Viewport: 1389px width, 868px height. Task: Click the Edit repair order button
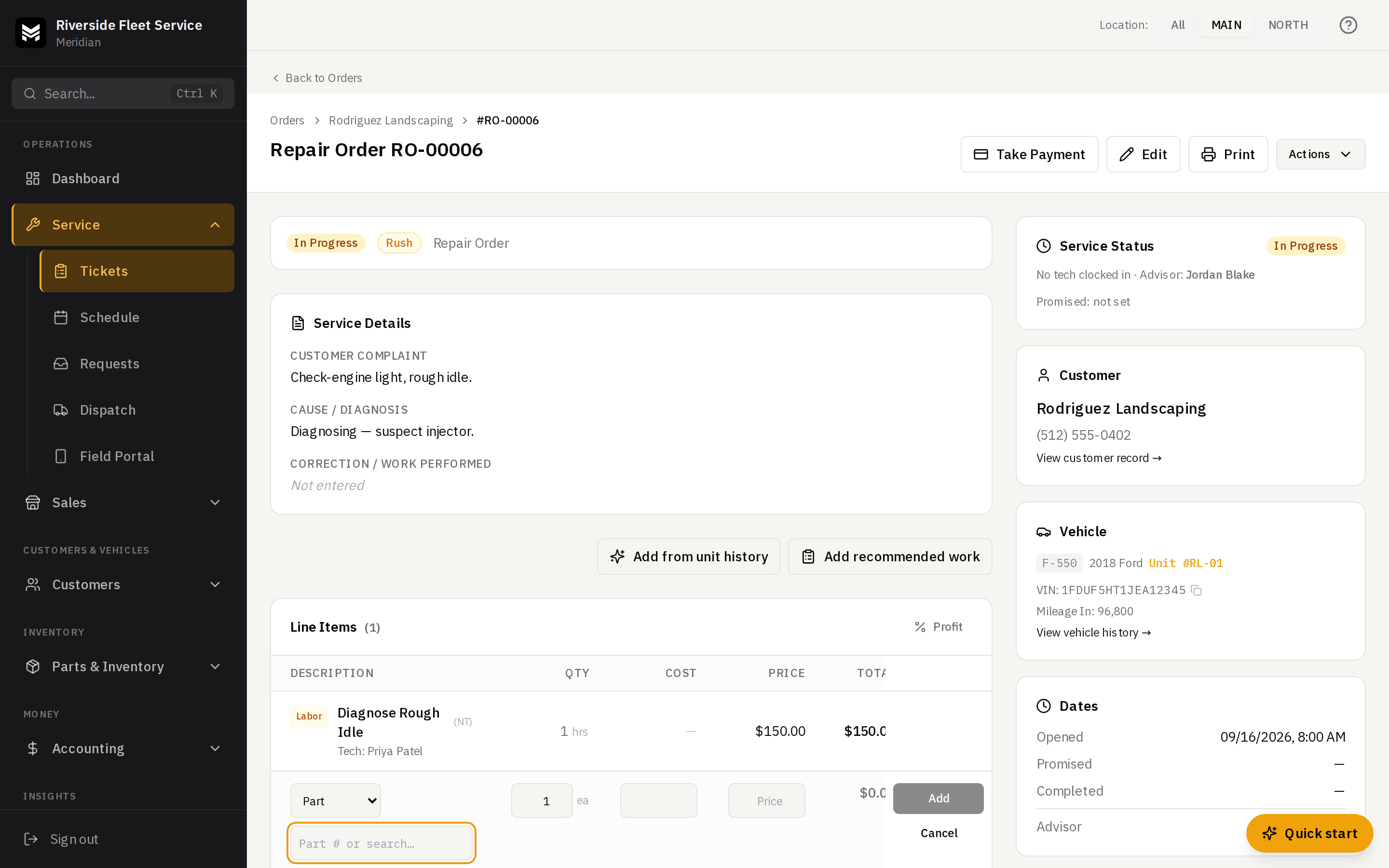pos(1143,154)
